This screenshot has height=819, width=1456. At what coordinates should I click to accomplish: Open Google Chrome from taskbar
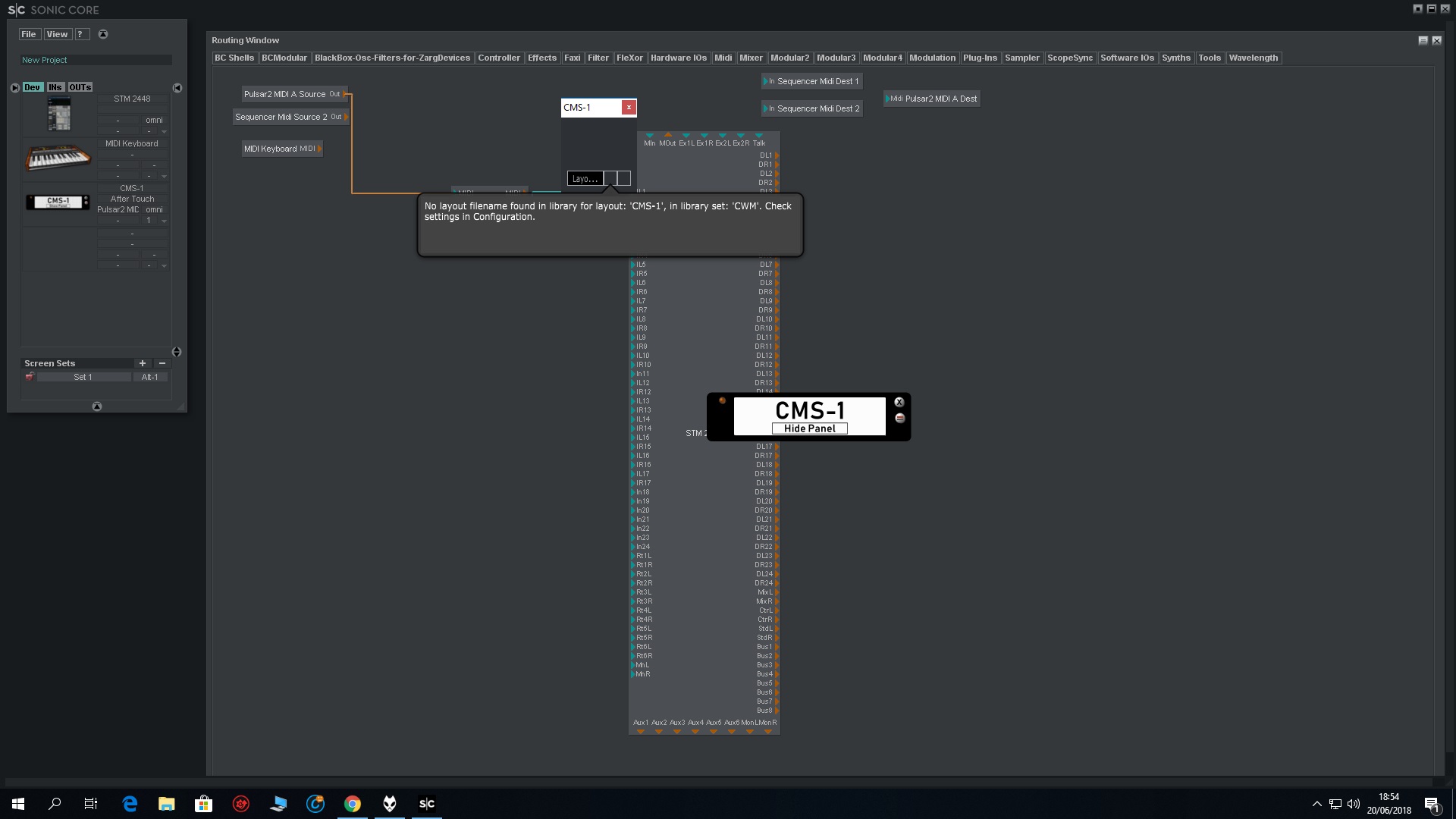[x=353, y=804]
